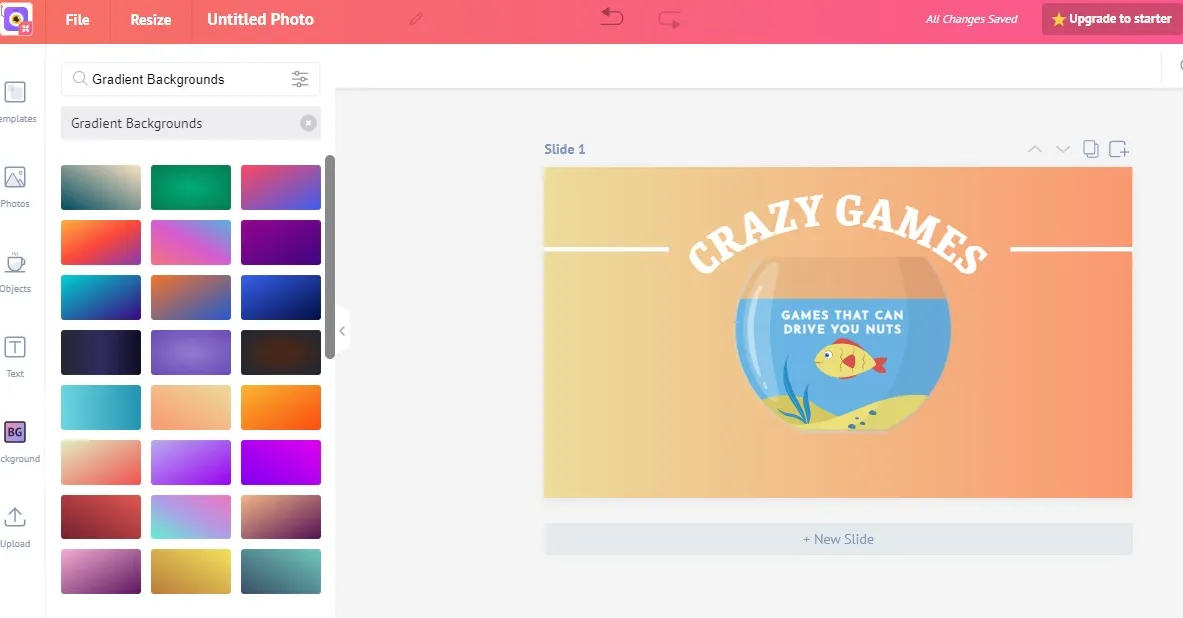This screenshot has width=1183, height=618.
Task: Click Upgrade to starter button
Action: coord(1112,19)
